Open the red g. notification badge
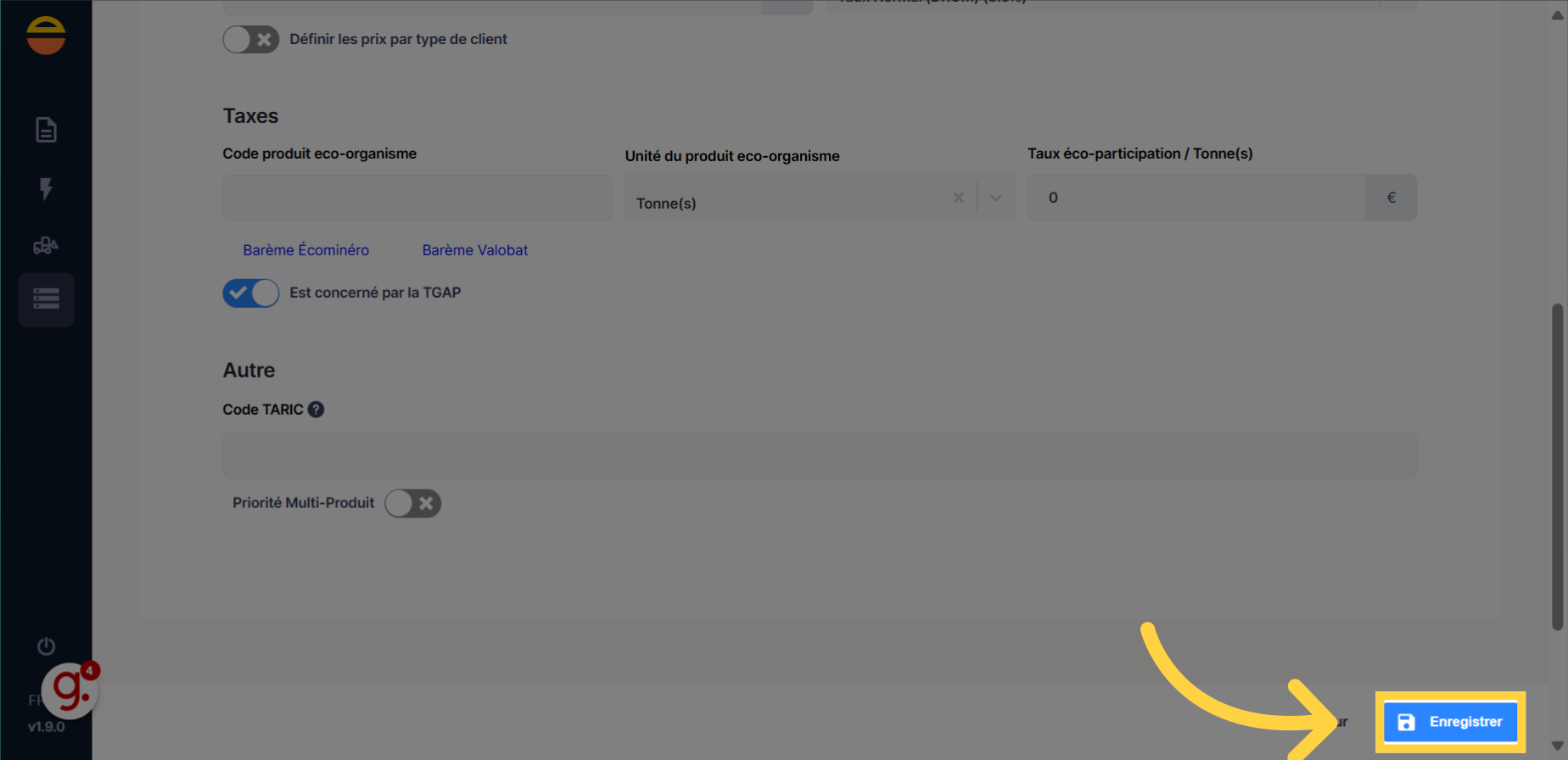Screen dimensions: 1568x760 (x=71, y=690)
